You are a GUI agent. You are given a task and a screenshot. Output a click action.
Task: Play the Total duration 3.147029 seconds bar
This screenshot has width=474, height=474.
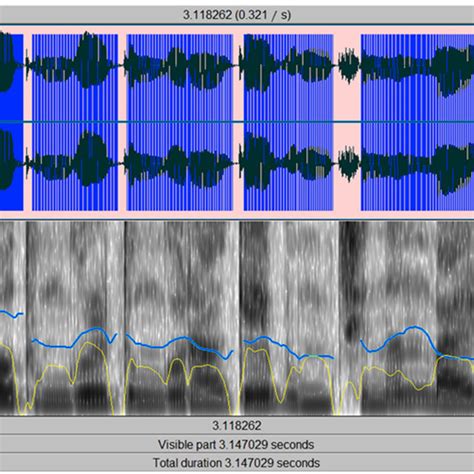pyautogui.click(x=237, y=463)
